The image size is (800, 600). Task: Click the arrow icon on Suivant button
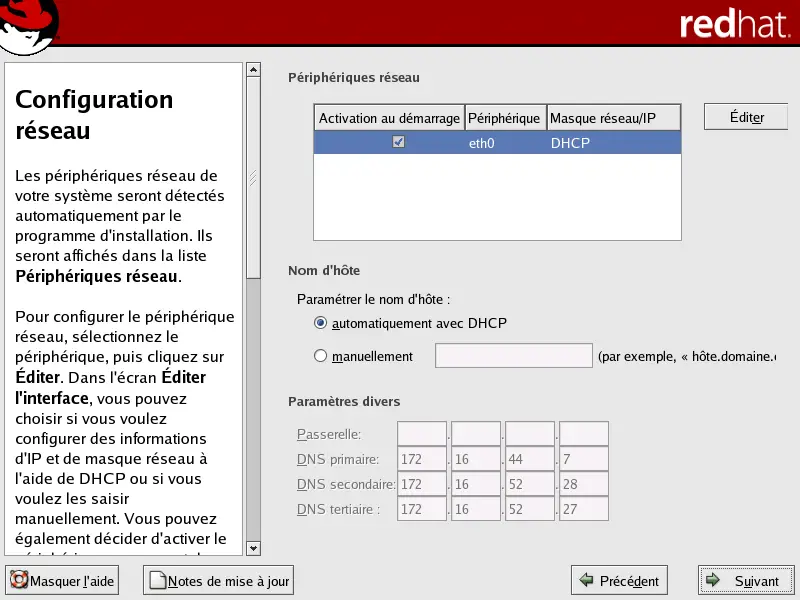tap(712, 580)
